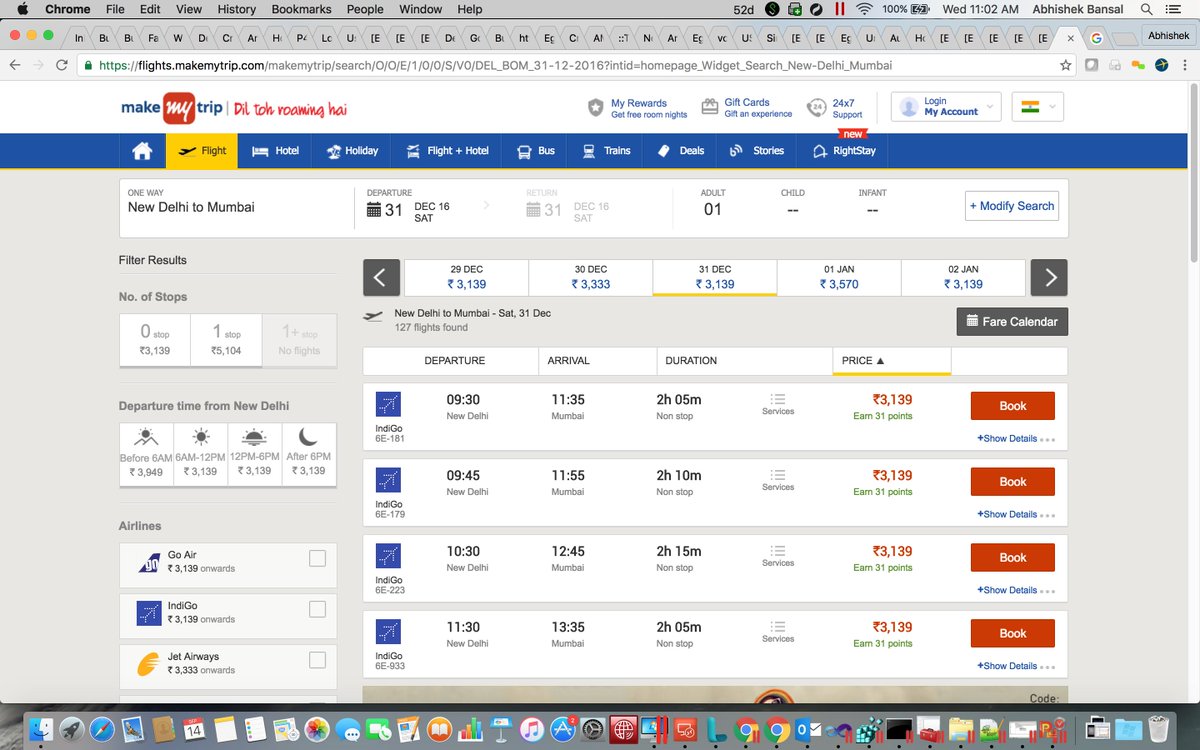The image size is (1200, 750).
Task: Select 0 stop filter
Action: (155, 341)
